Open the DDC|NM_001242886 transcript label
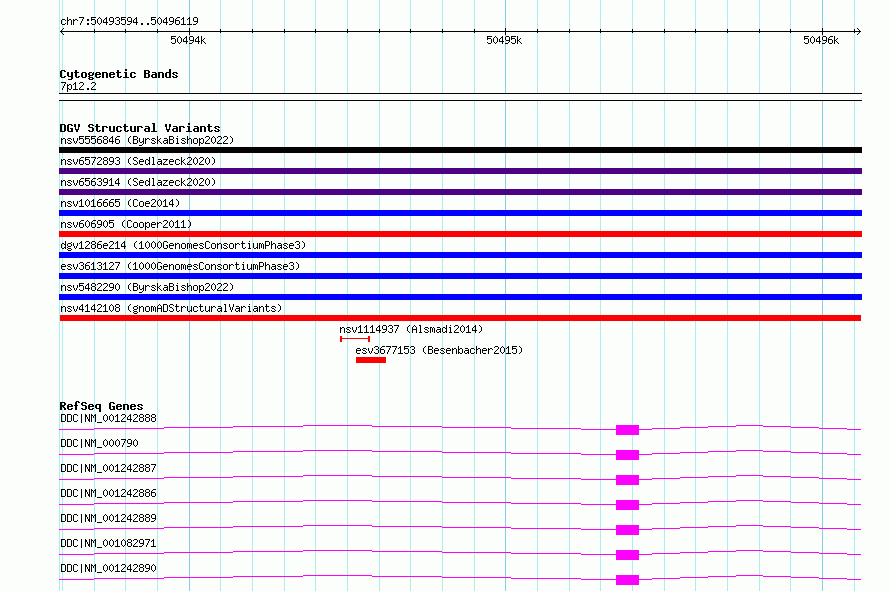Screen dimensions: 890x591 point(108,493)
